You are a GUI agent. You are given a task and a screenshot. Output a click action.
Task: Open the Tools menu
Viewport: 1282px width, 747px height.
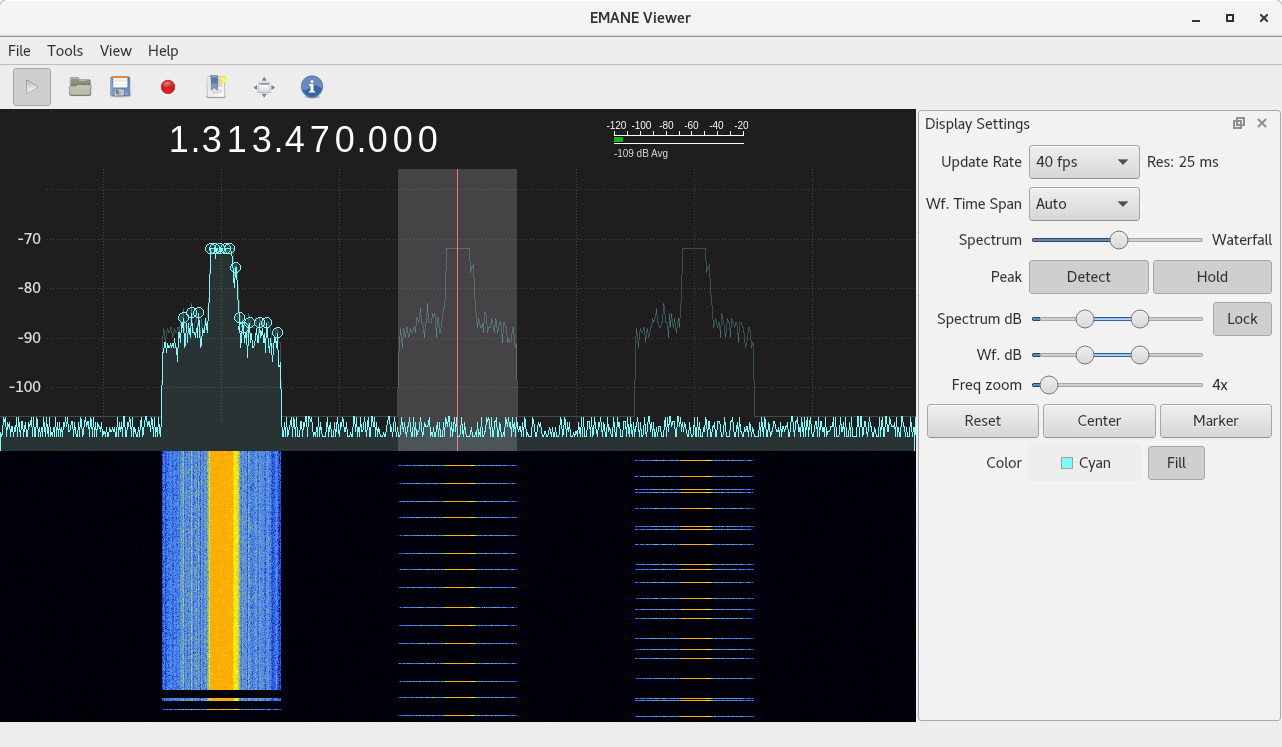pyautogui.click(x=65, y=51)
